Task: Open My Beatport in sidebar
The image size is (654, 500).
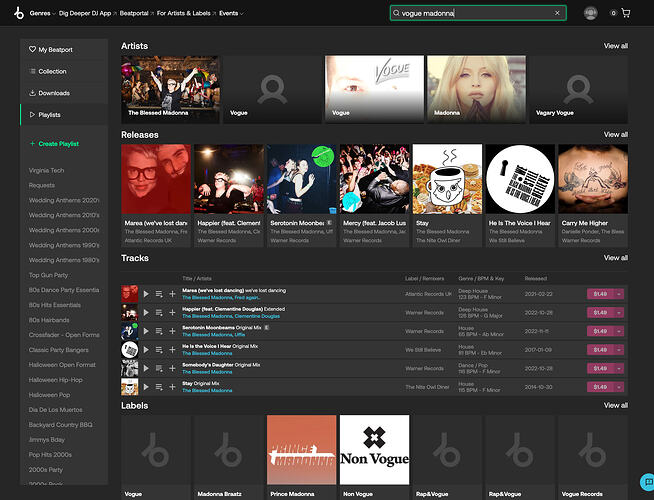Action: 64,50
